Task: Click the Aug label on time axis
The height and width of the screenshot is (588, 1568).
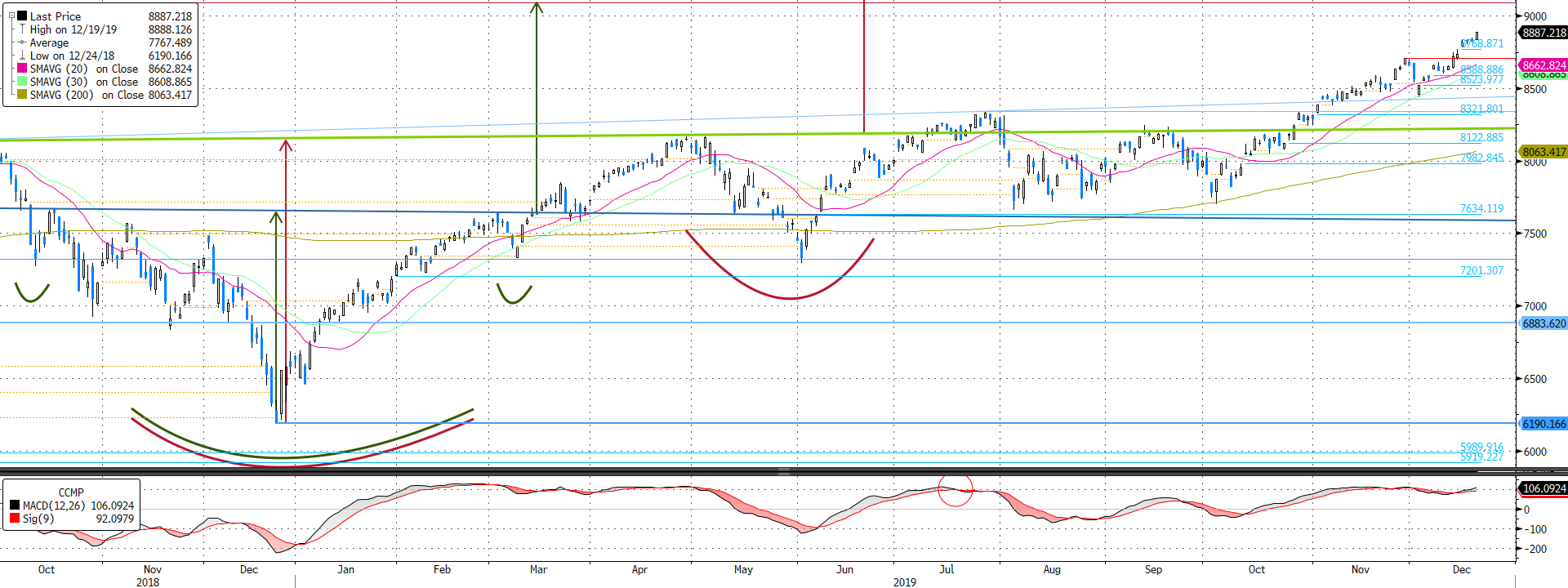Action: tap(1052, 569)
